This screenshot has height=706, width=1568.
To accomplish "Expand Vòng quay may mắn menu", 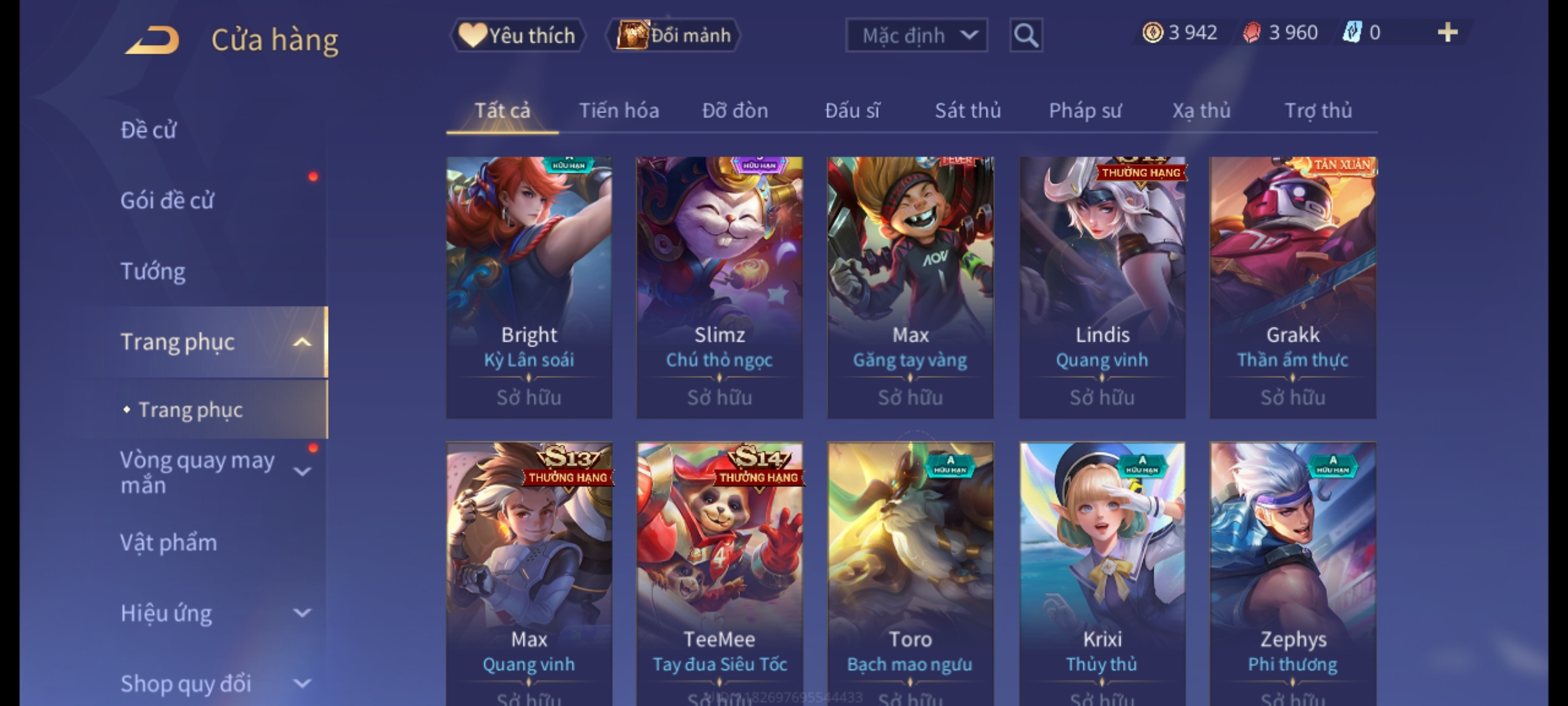I will click(302, 472).
